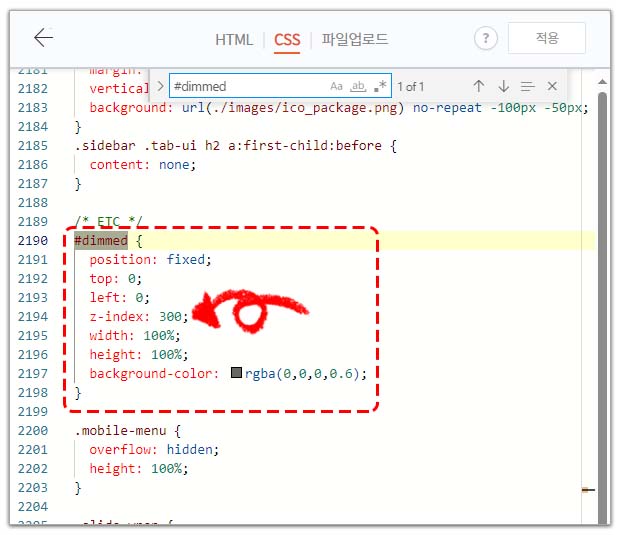Open the rgba color swatch picker

coord(236,372)
